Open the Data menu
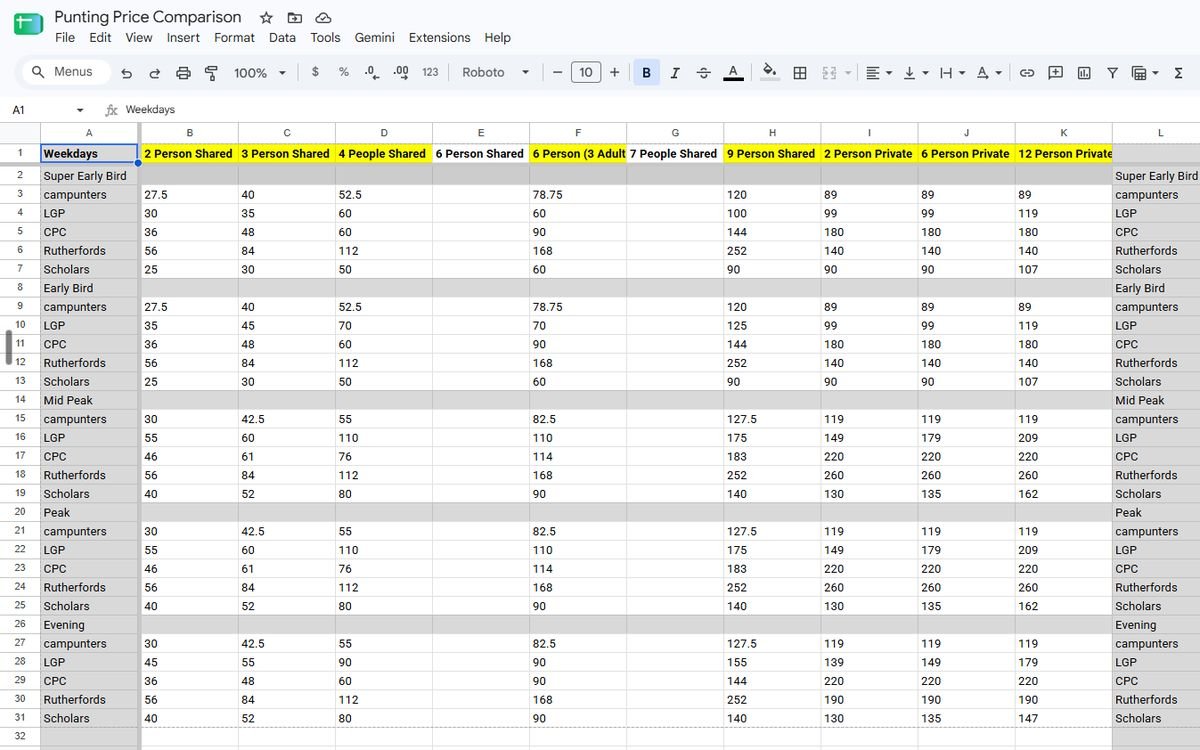Viewport: 1200px width, 750px height. pos(282,38)
